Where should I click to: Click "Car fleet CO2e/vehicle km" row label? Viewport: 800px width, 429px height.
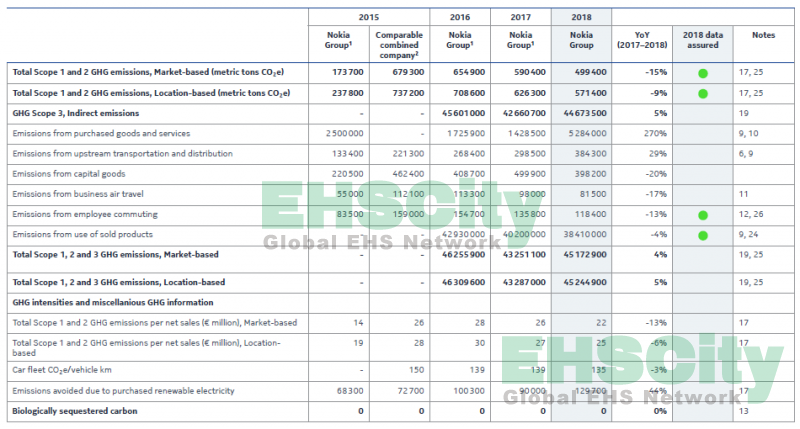point(67,369)
